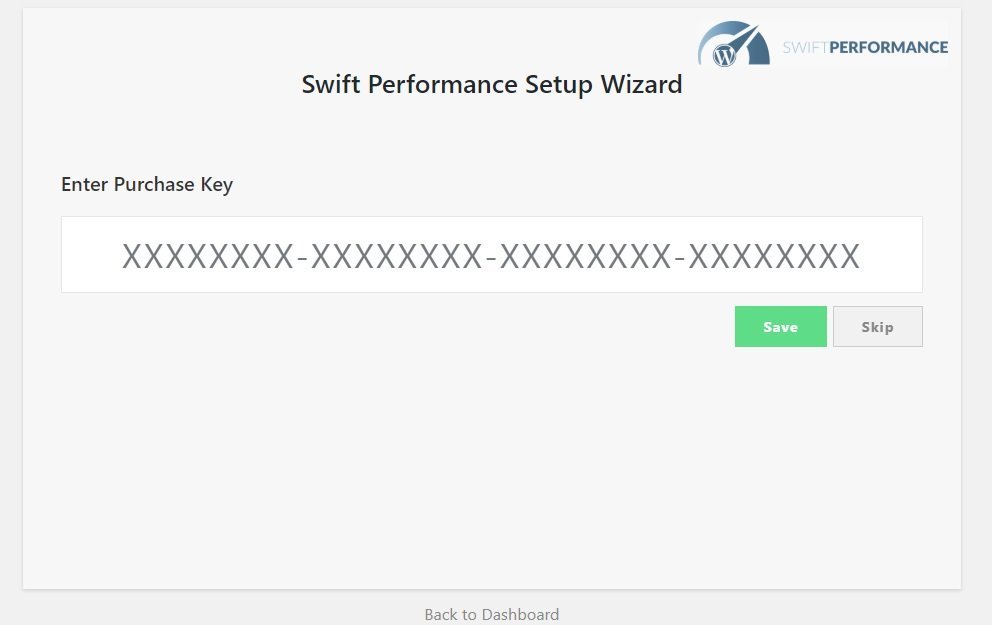Focus the purchase key input field
Image resolution: width=992 pixels, height=625 pixels.
[492, 254]
